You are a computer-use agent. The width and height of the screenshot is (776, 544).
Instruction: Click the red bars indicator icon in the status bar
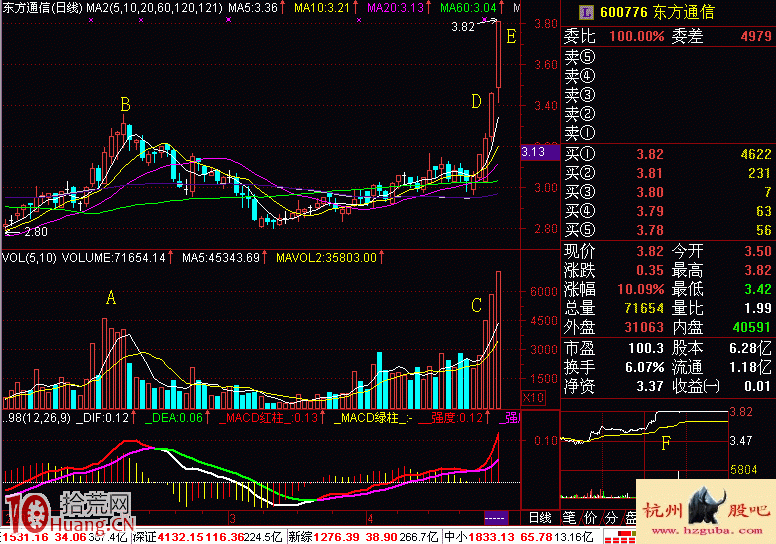pos(619,537)
